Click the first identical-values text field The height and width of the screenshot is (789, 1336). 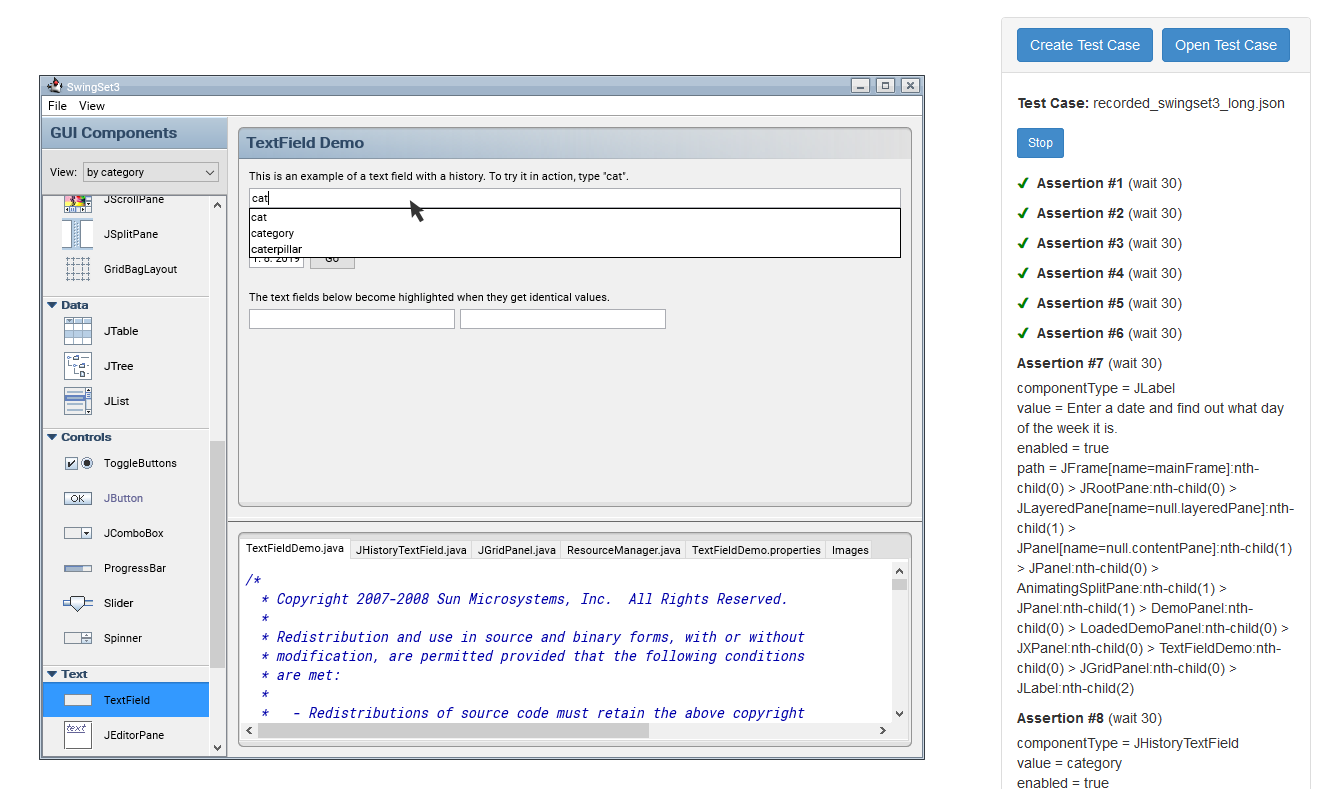[352, 319]
